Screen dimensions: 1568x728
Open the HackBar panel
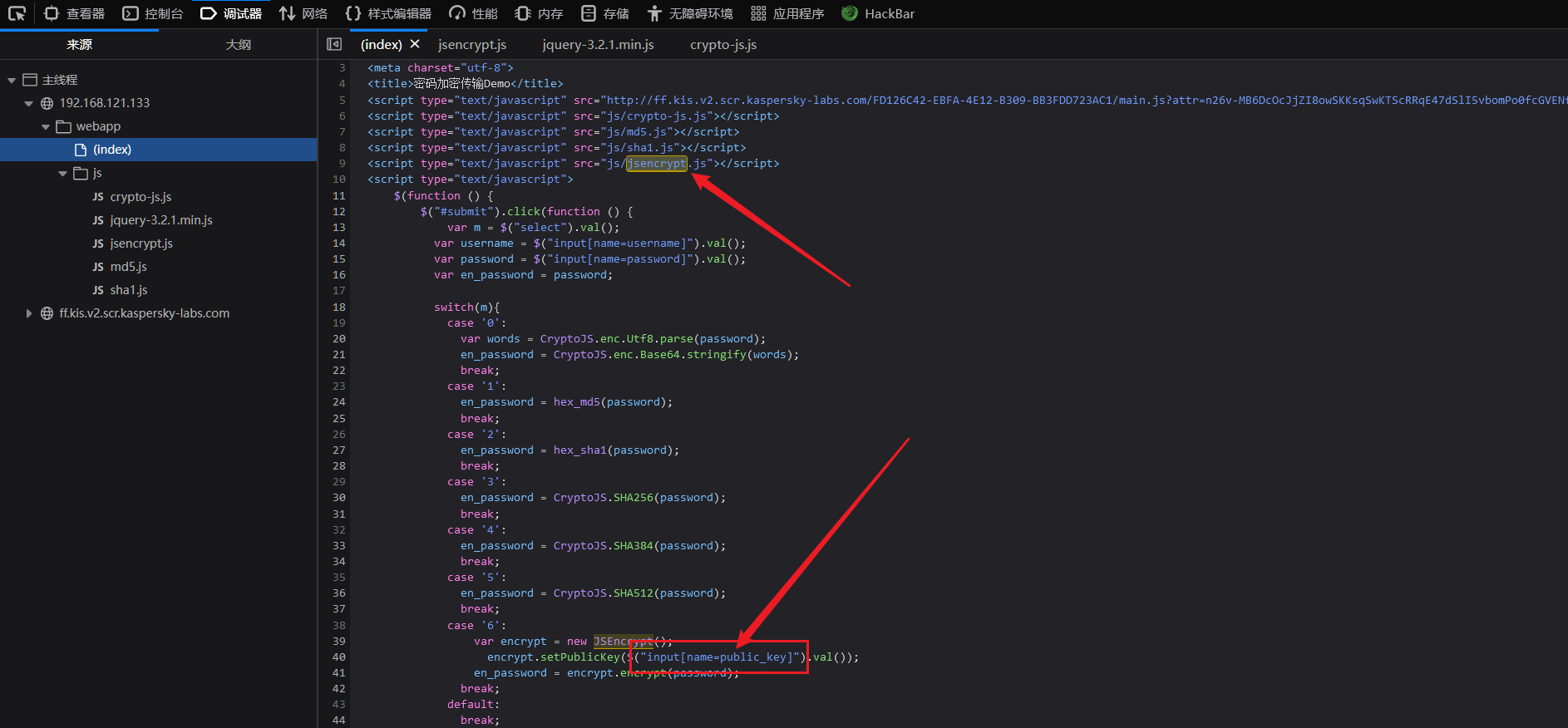tap(878, 13)
